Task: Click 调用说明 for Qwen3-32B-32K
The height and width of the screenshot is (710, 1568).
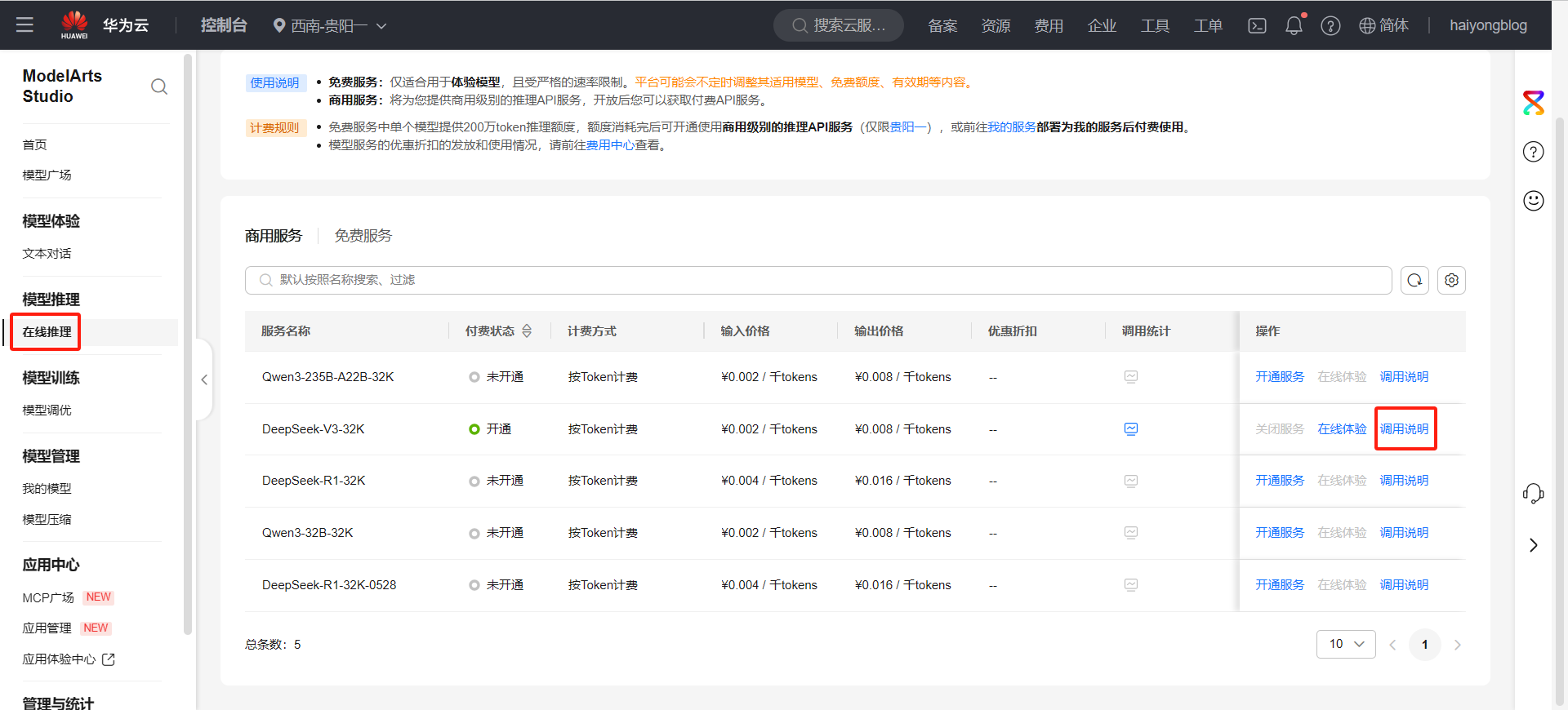Action: (1405, 533)
